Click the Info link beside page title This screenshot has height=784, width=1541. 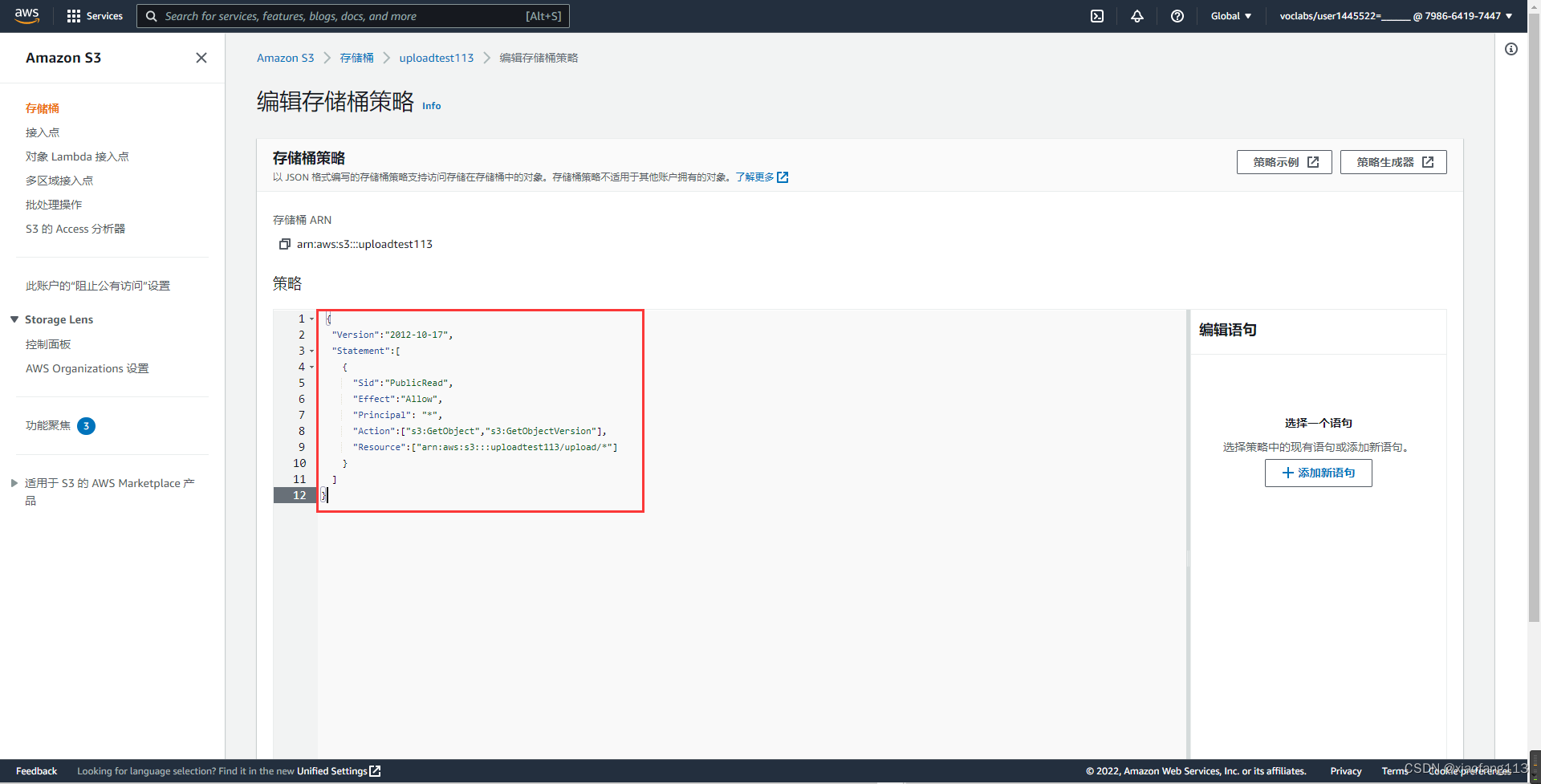pyautogui.click(x=432, y=106)
